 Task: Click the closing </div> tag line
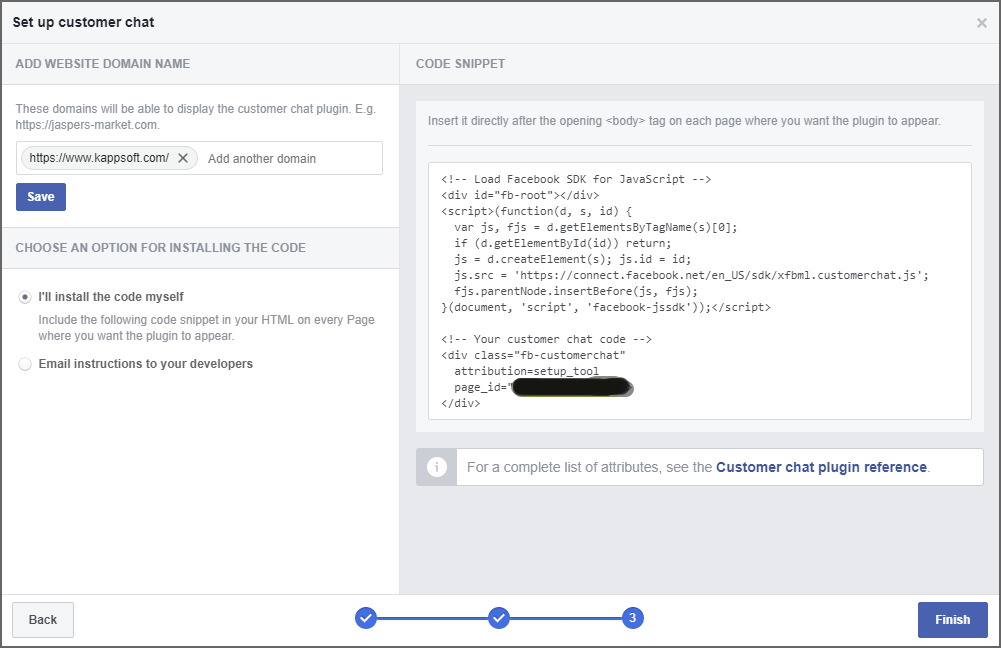460,403
